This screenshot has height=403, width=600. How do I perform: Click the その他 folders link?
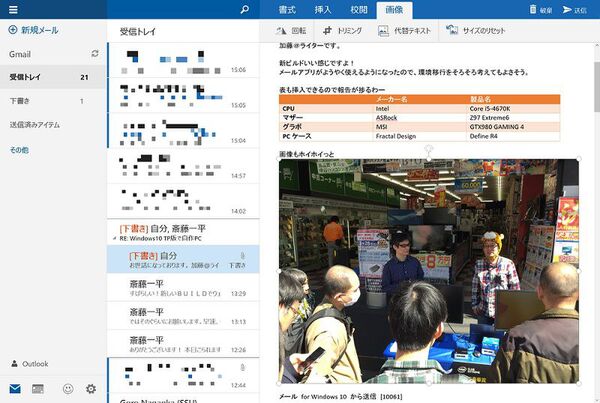[20, 150]
